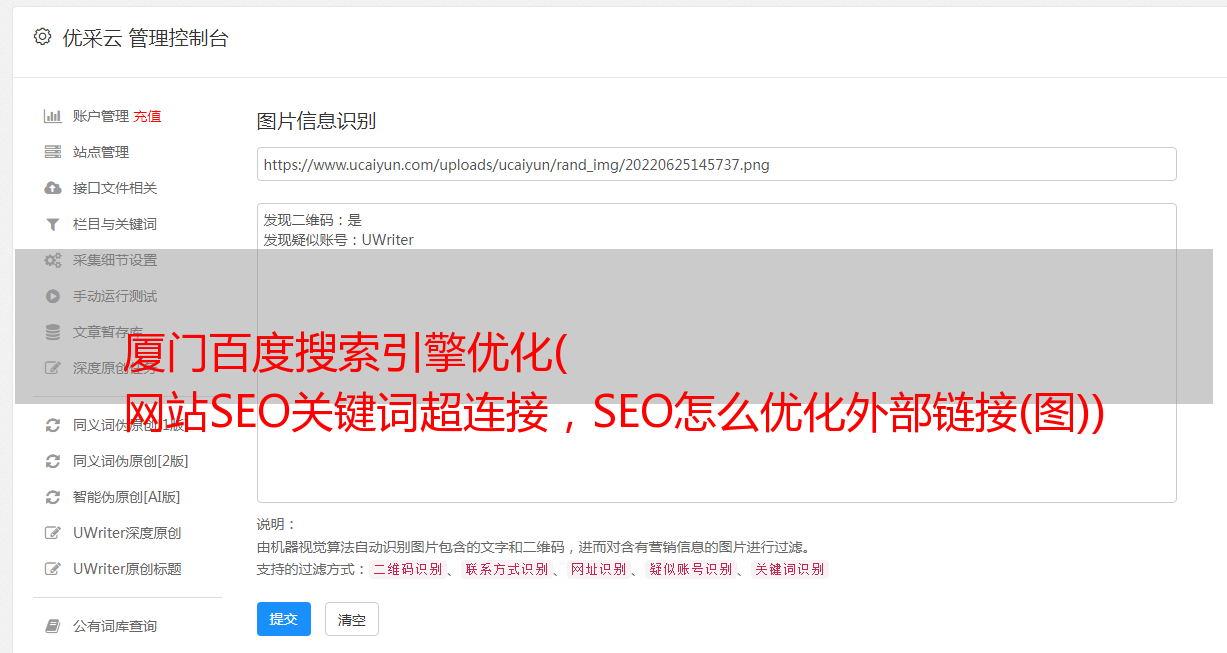Submit with the blue 提交 button
The height and width of the screenshot is (653, 1227).
coord(284,619)
